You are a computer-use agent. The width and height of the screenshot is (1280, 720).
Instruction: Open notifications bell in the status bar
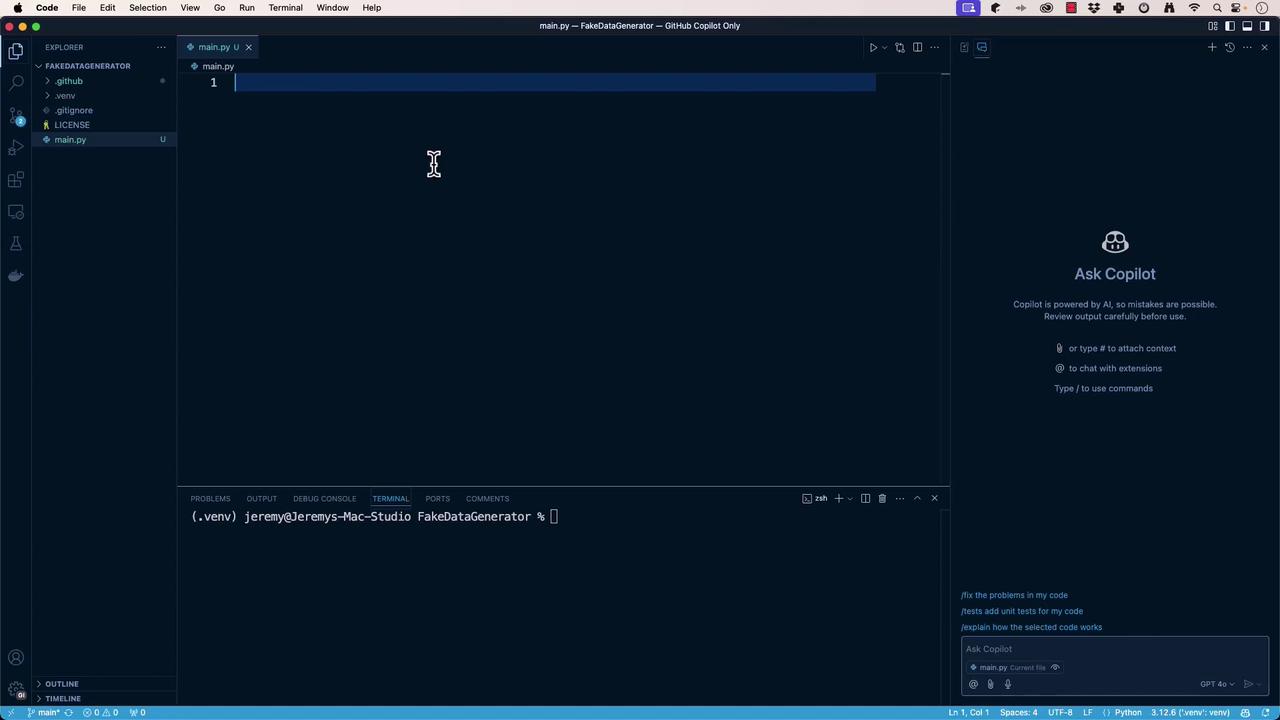coord(1265,712)
